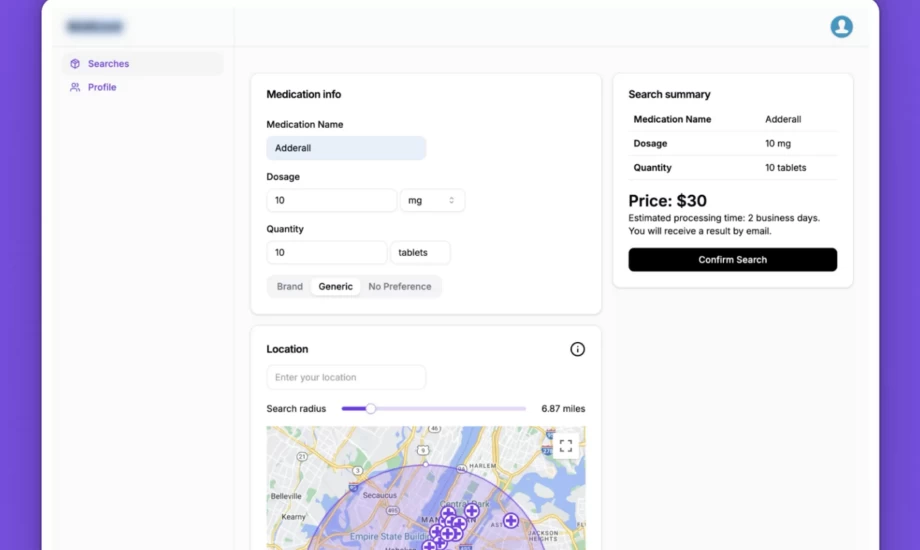Open the user account avatar menu
The width and height of the screenshot is (920, 550).
[x=841, y=26]
